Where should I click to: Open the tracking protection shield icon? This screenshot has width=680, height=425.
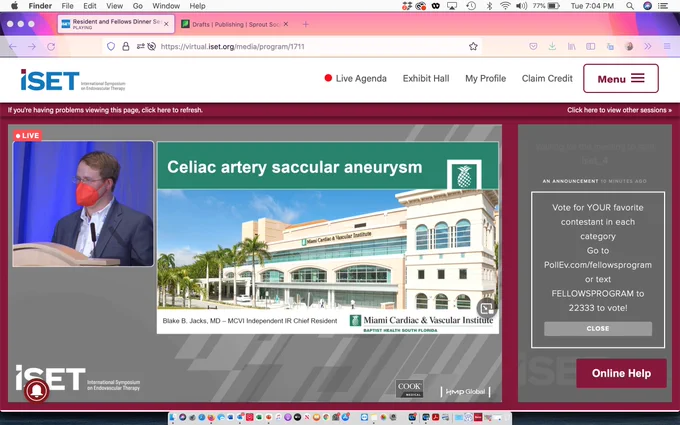point(111,46)
